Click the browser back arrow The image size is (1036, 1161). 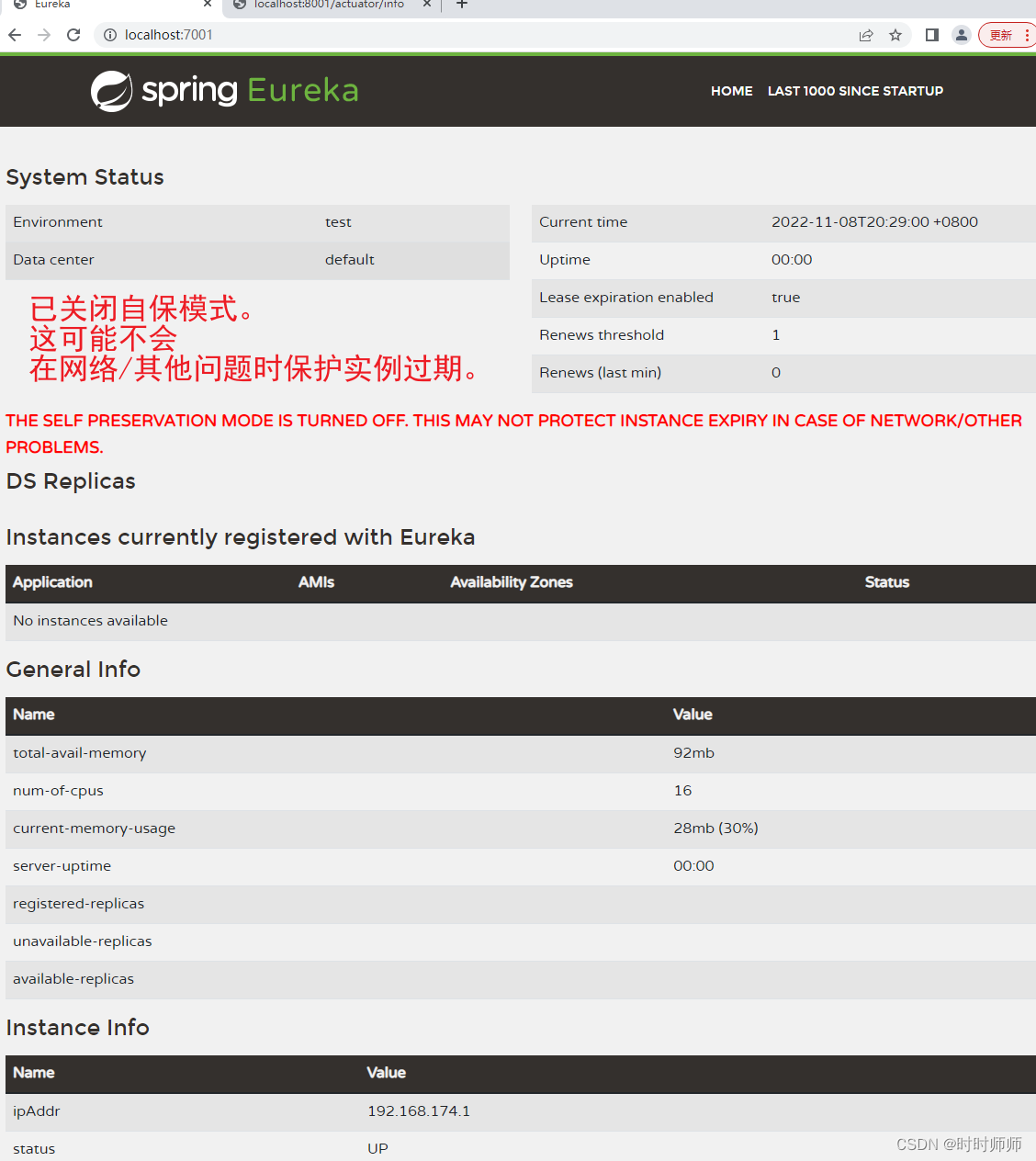[15, 35]
